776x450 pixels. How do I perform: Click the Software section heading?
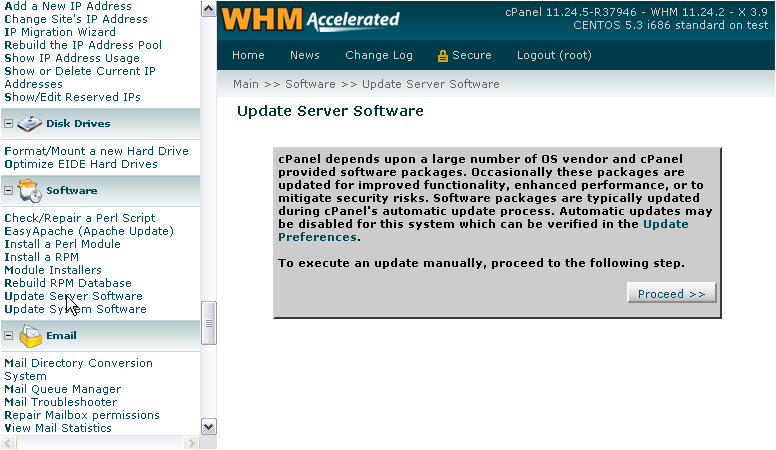click(72, 191)
